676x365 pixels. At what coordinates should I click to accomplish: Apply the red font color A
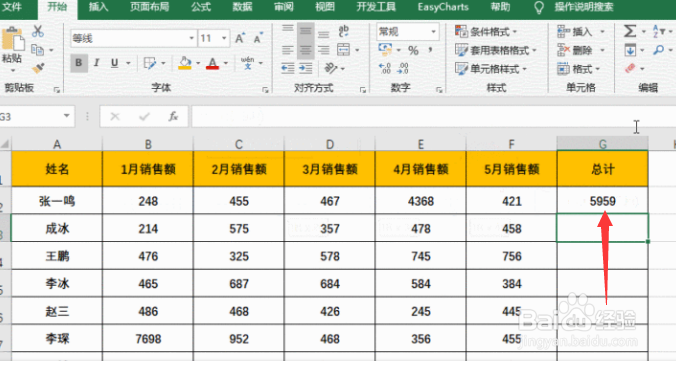pyautogui.click(x=213, y=63)
